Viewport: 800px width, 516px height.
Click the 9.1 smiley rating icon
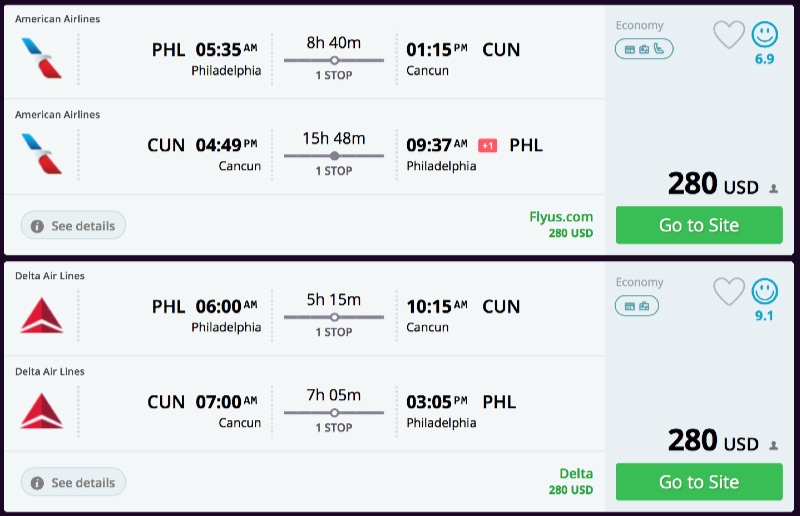765,291
